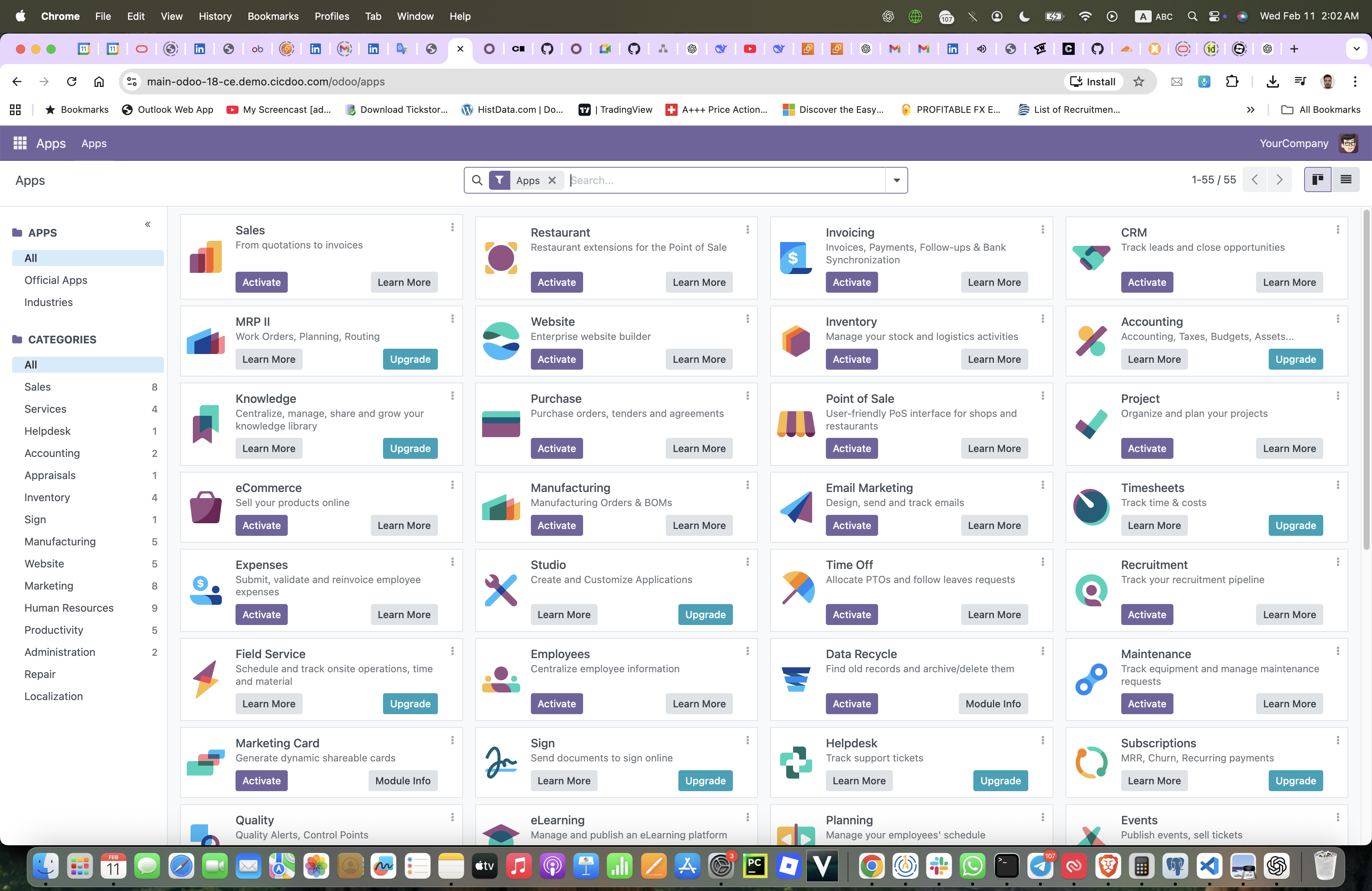Open Chrome Bookmarks menu
1372x891 pixels.
point(272,16)
